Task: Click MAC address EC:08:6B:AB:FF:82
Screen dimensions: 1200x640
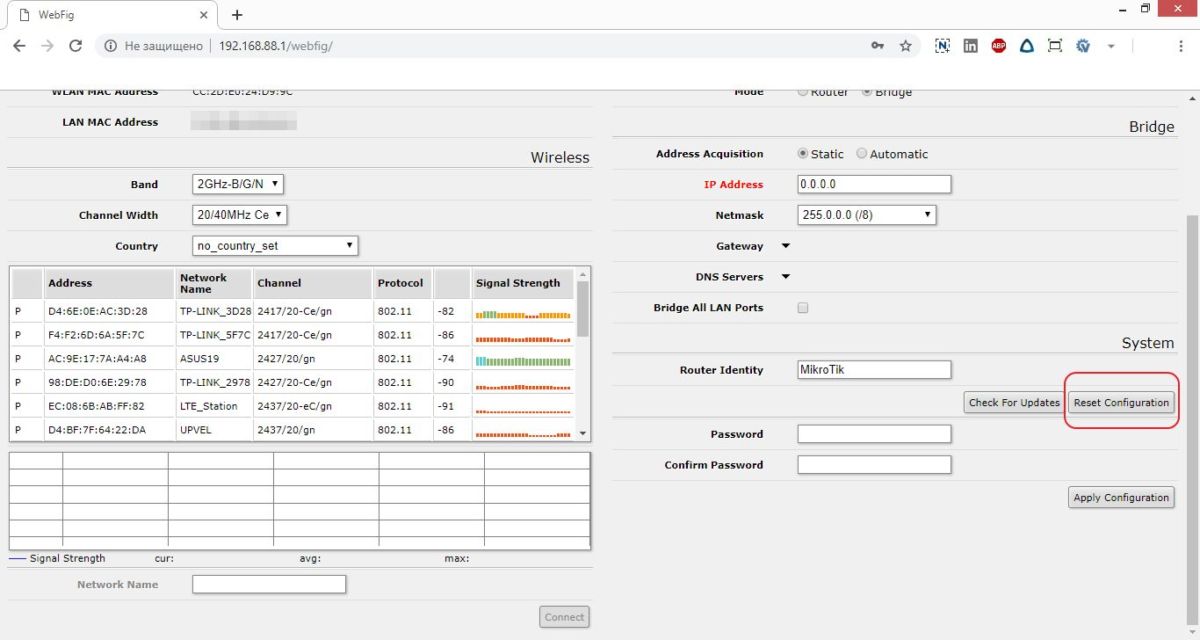Action: pos(96,406)
